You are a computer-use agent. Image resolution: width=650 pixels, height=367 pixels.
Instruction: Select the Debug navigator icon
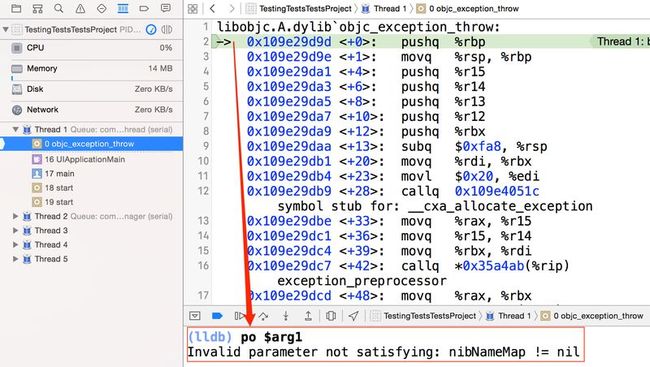coord(123,8)
